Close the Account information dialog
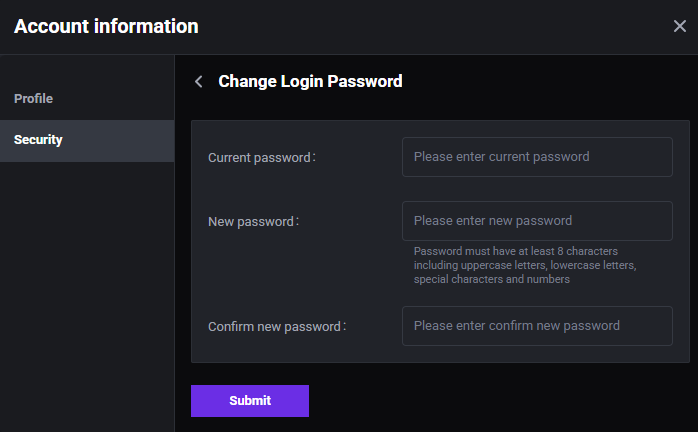This screenshot has height=432, width=698. (680, 26)
